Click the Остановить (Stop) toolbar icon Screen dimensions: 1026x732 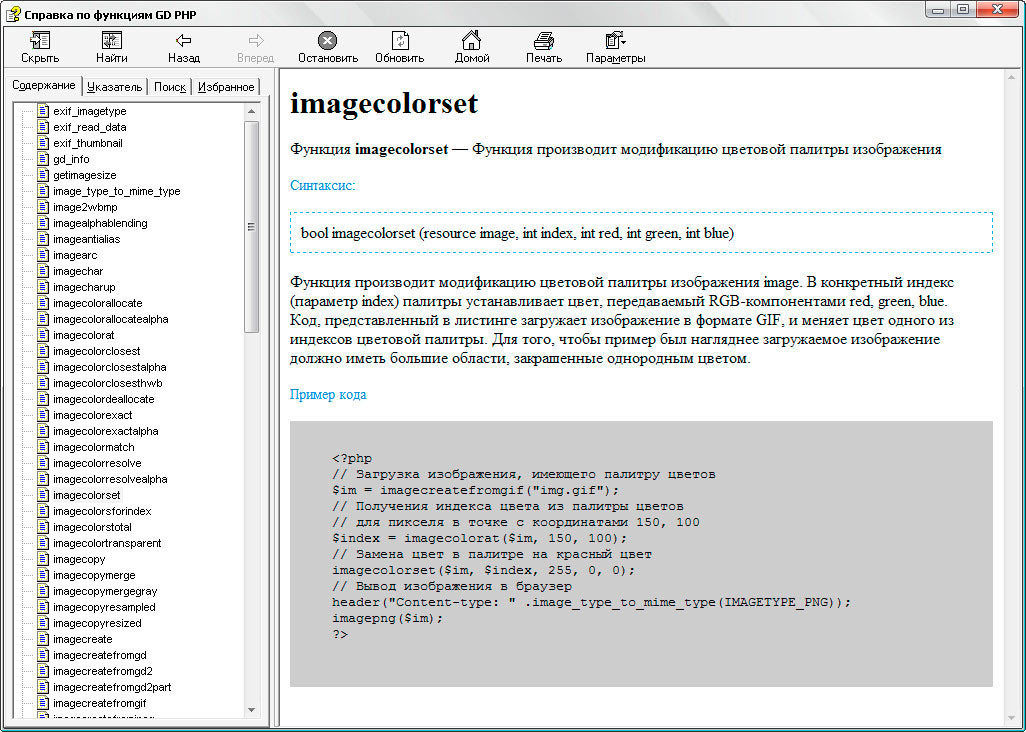327,41
